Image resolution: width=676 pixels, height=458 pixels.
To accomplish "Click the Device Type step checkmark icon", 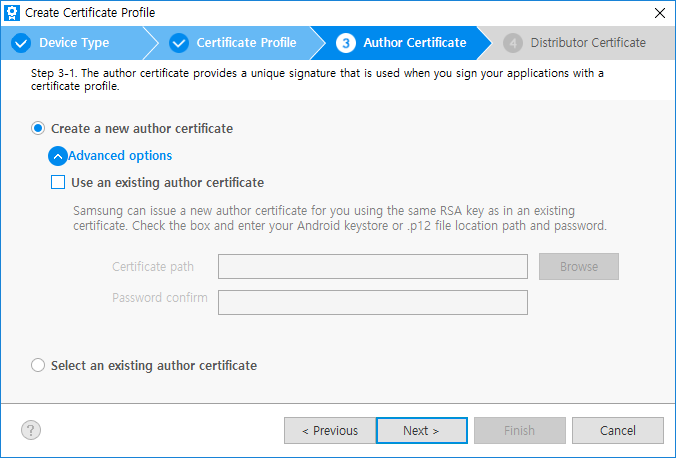I will tap(21, 43).
